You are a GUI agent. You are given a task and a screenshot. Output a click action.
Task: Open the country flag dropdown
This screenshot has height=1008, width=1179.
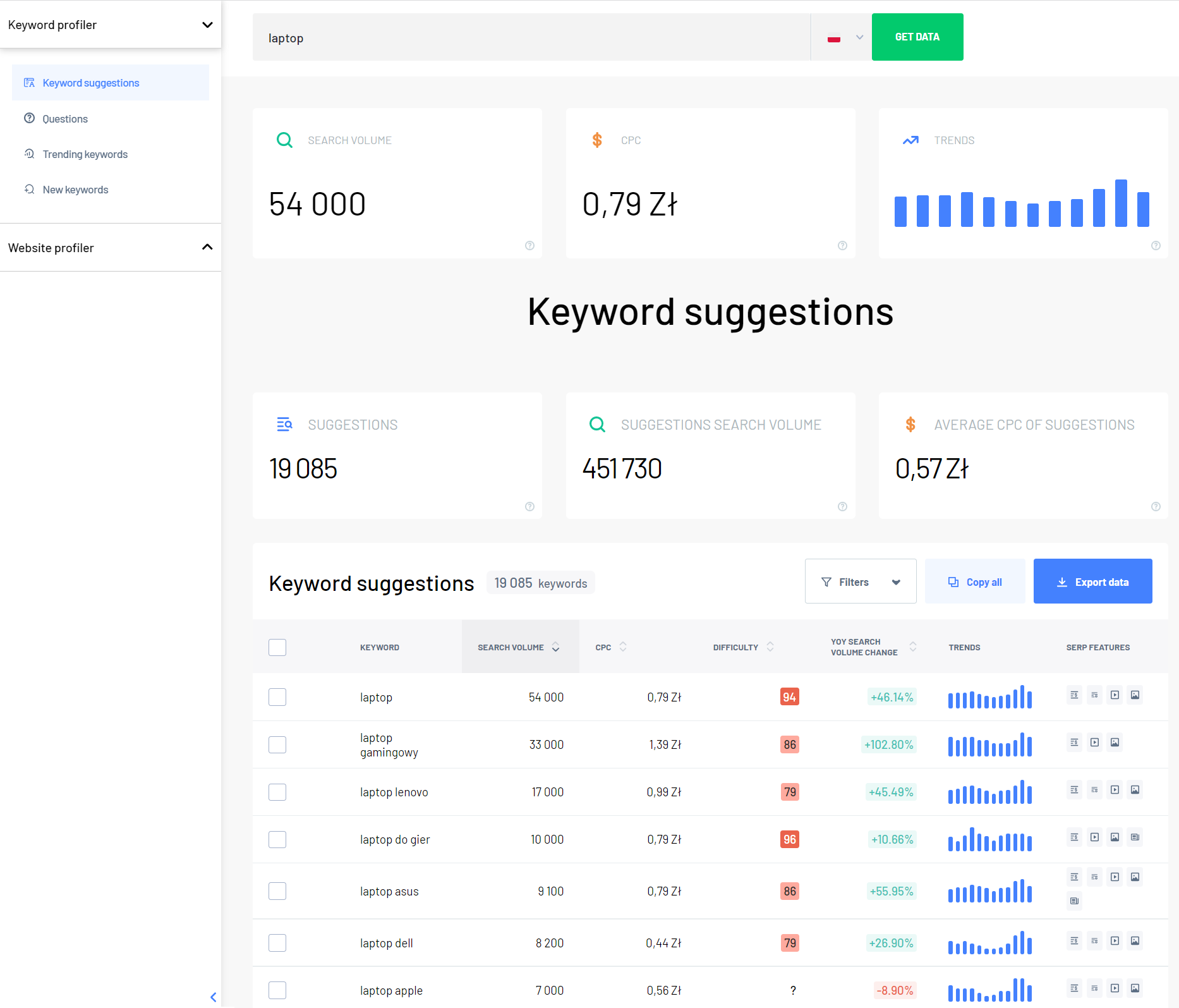click(x=844, y=37)
